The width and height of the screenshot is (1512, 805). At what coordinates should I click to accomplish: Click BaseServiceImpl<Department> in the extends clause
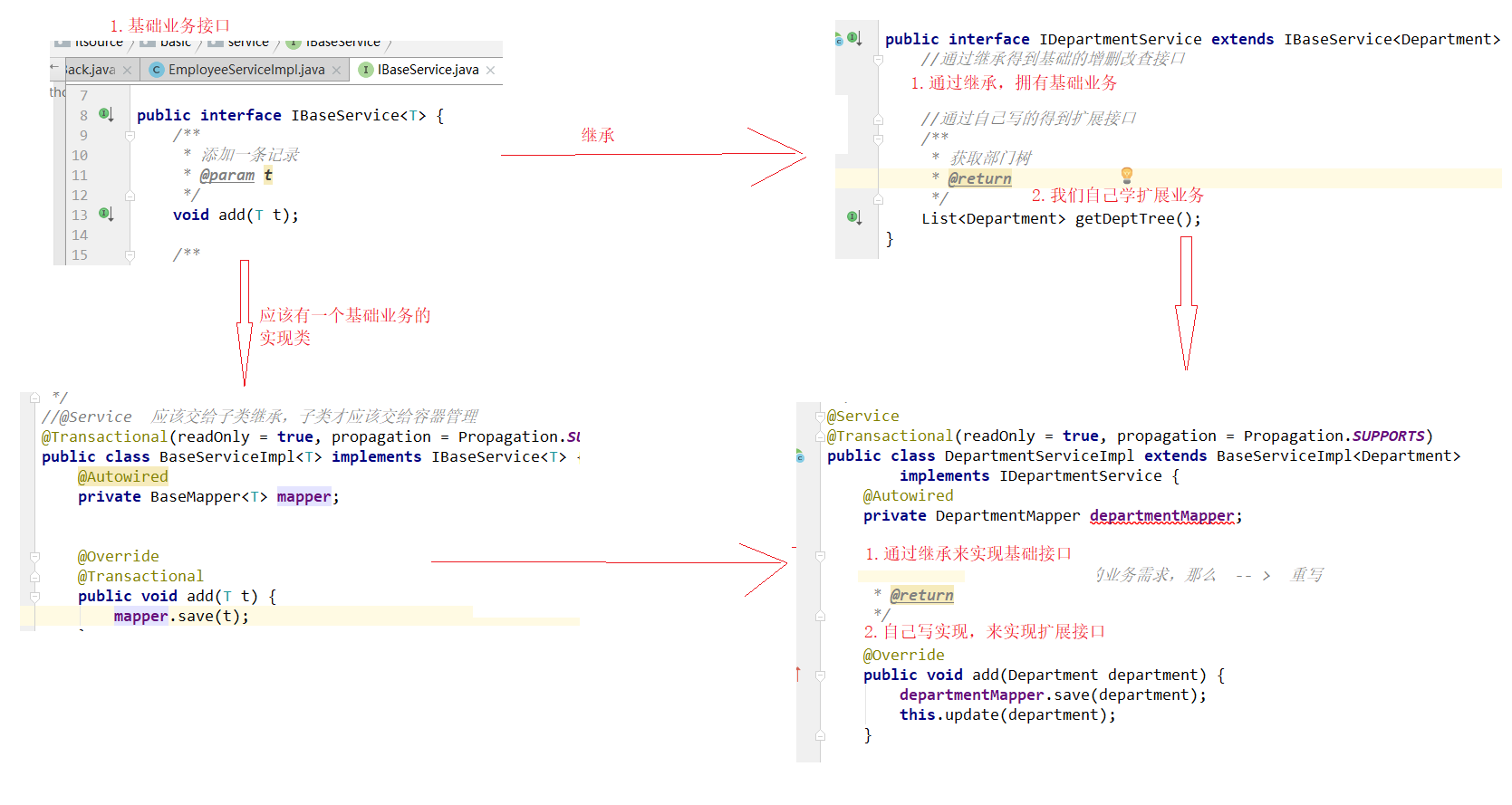[x=1338, y=455]
